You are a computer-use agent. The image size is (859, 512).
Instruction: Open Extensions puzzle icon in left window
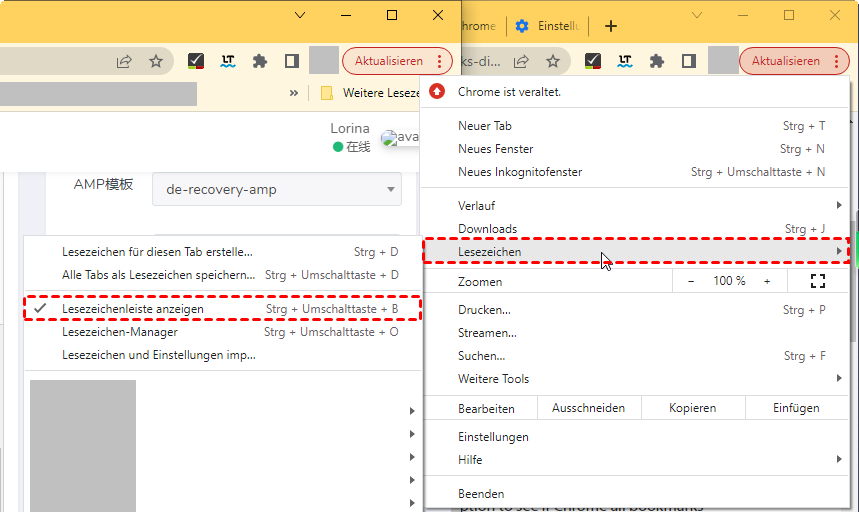coord(260,61)
